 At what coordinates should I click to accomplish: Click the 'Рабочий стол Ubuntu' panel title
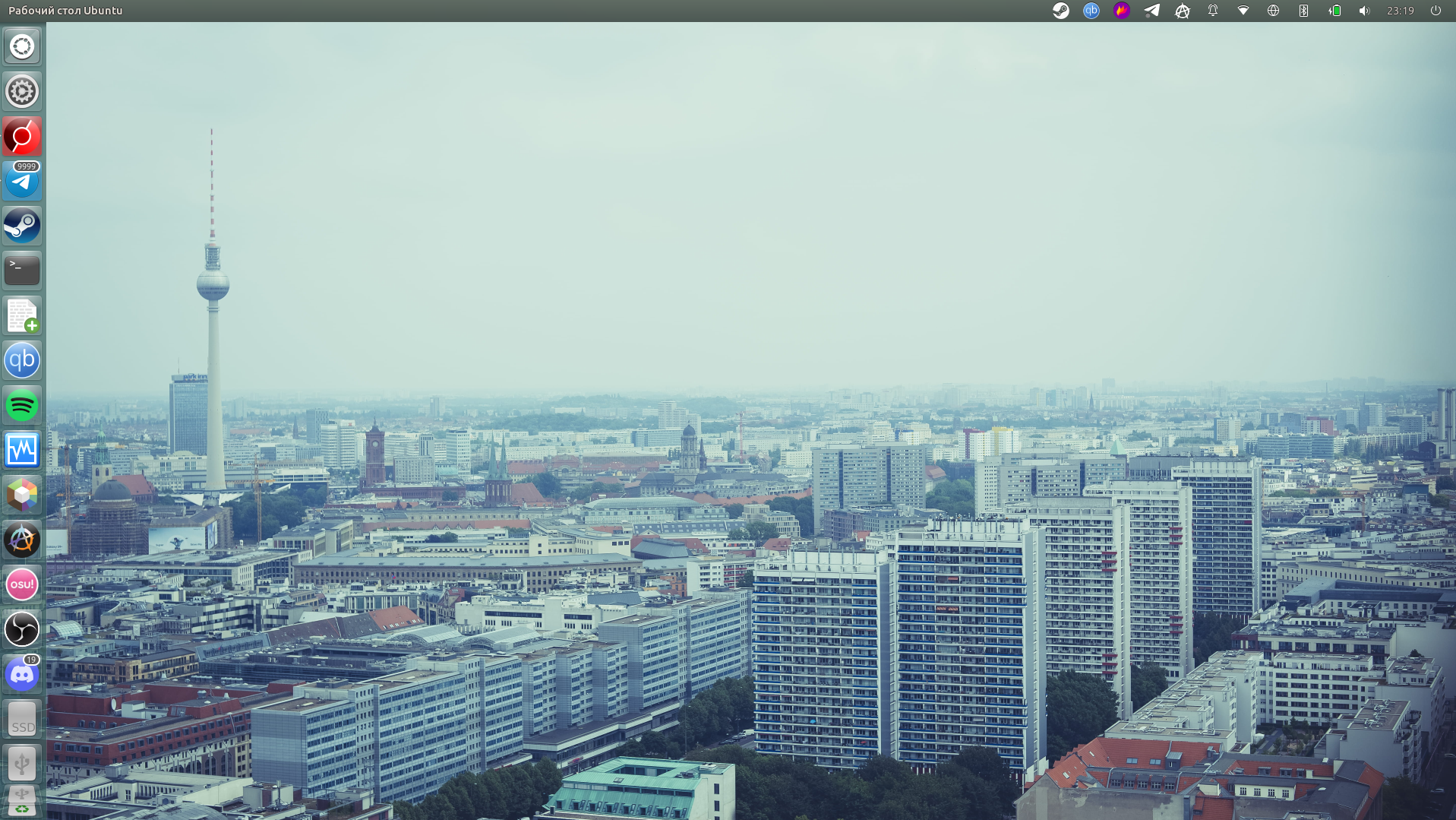65,11
